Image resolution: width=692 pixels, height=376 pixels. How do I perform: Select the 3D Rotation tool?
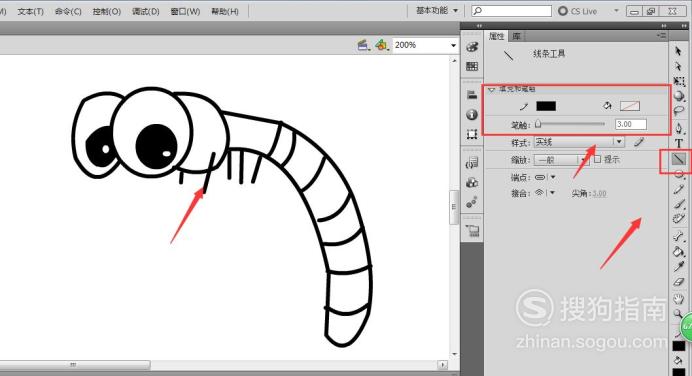pos(679,96)
